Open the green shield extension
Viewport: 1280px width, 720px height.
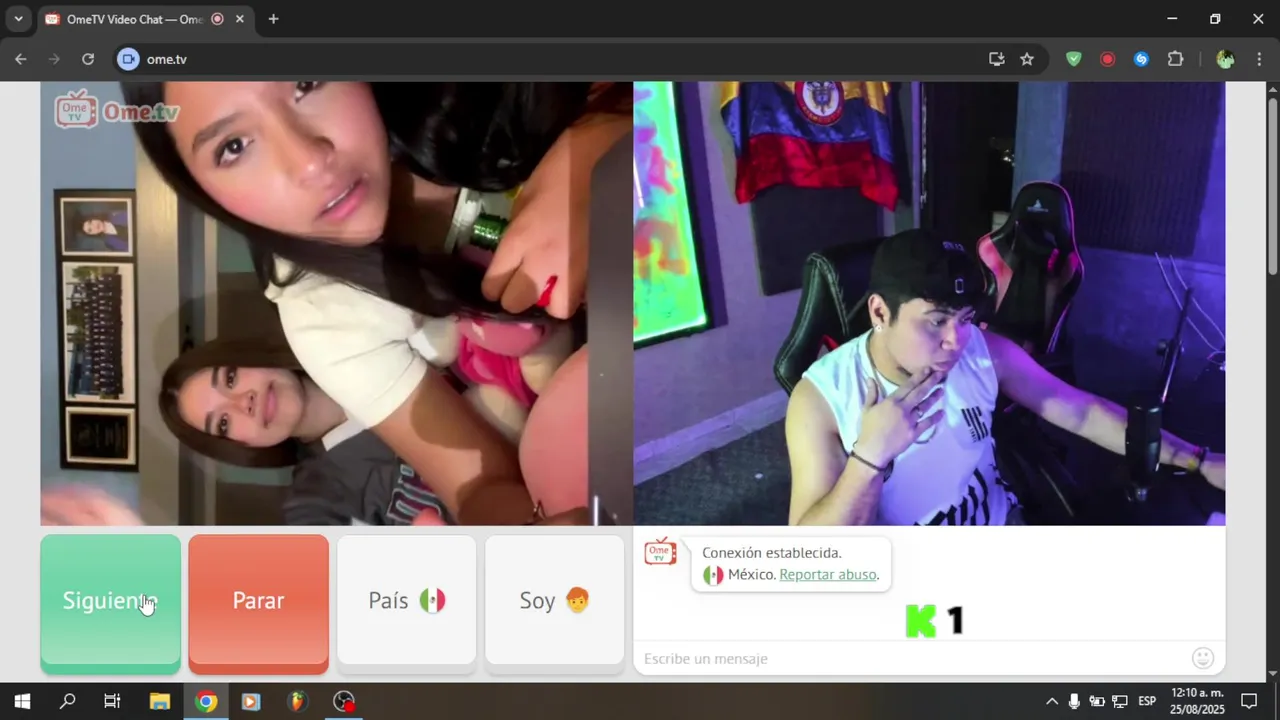[x=1073, y=59]
